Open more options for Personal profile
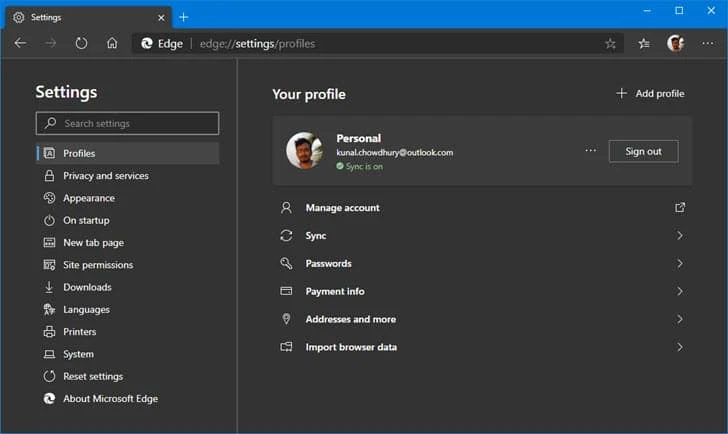 (x=591, y=150)
